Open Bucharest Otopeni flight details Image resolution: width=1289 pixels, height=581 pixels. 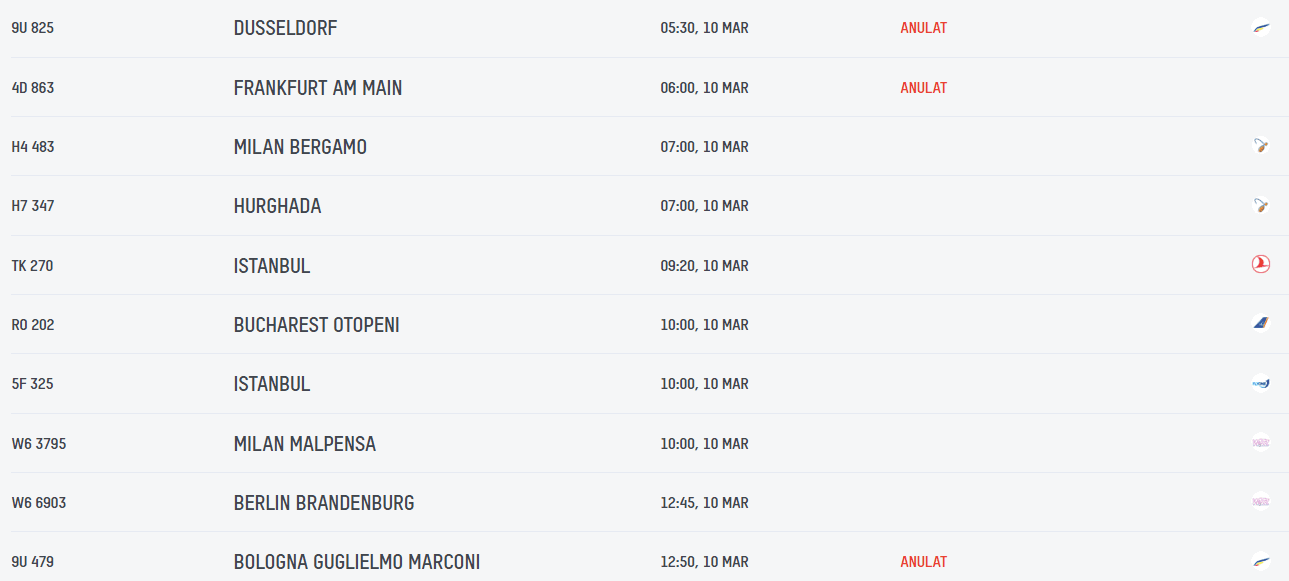coord(316,325)
